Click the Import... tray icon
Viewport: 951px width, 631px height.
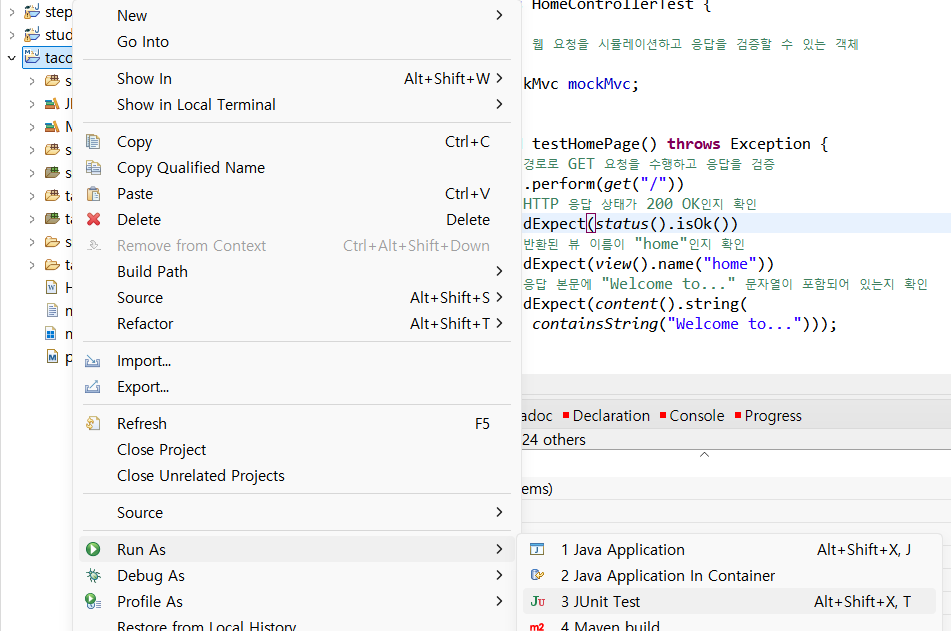coord(93,361)
